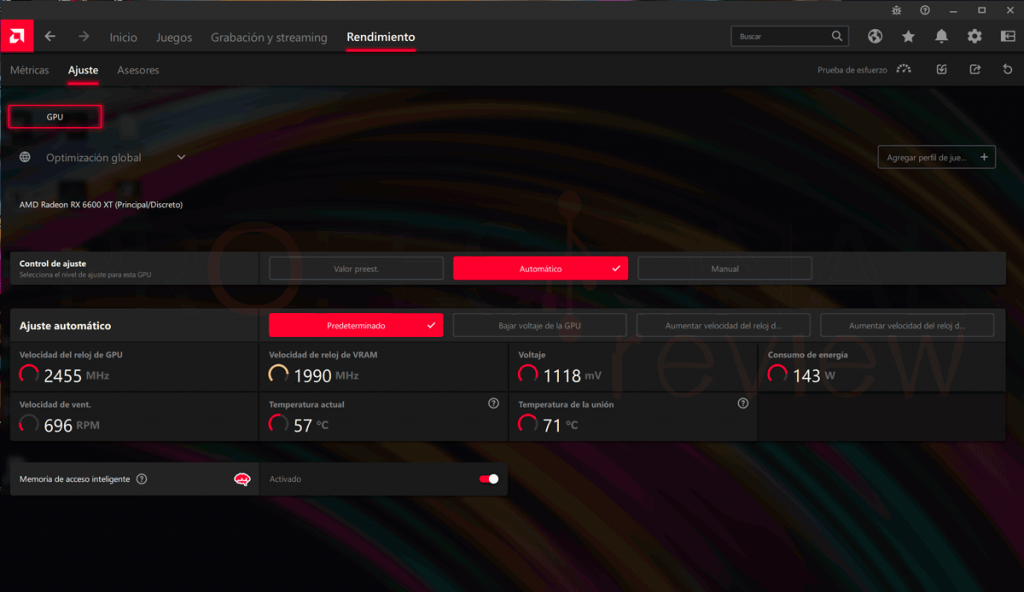
Task: Click Agregar perfil de juego button
Action: click(x=936, y=157)
